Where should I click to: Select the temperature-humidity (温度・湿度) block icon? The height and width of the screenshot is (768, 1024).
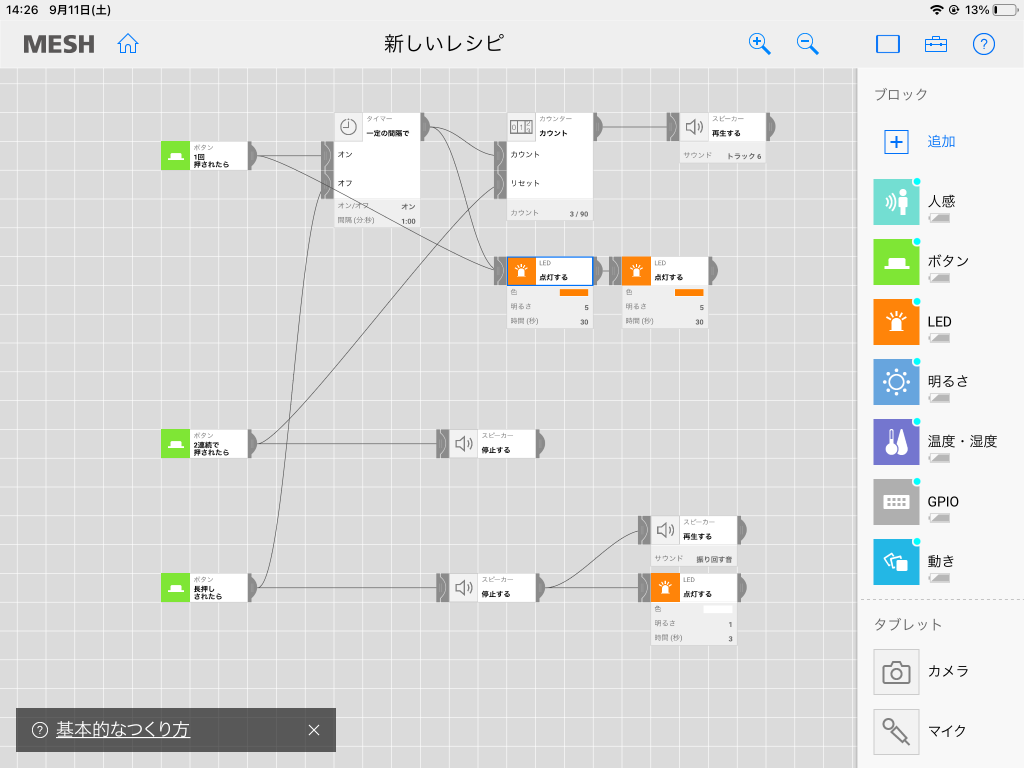coord(896,442)
